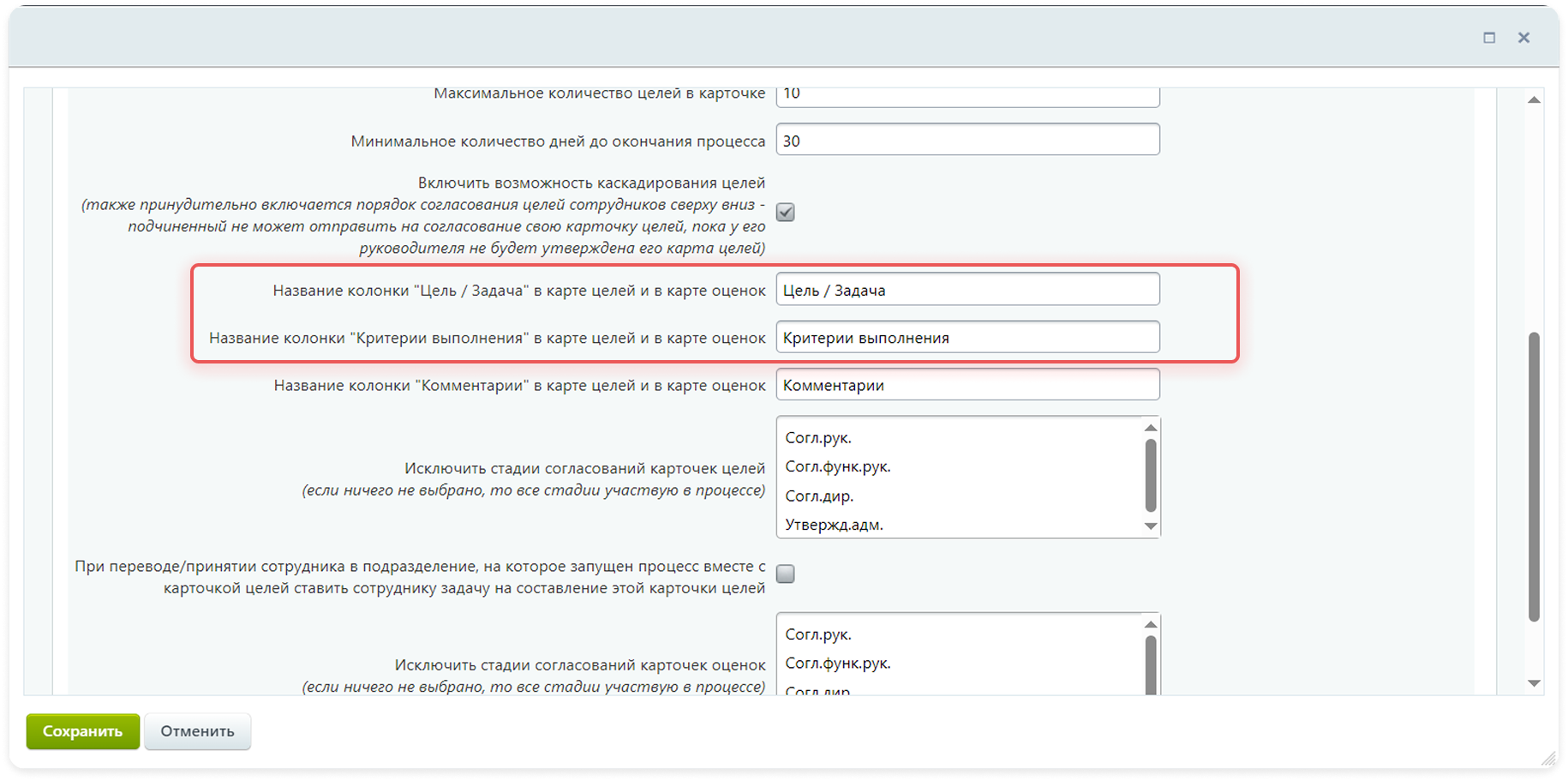Click the main form scroll-down arrow
The width and height of the screenshot is (1568, 781).
[1534, 683]
